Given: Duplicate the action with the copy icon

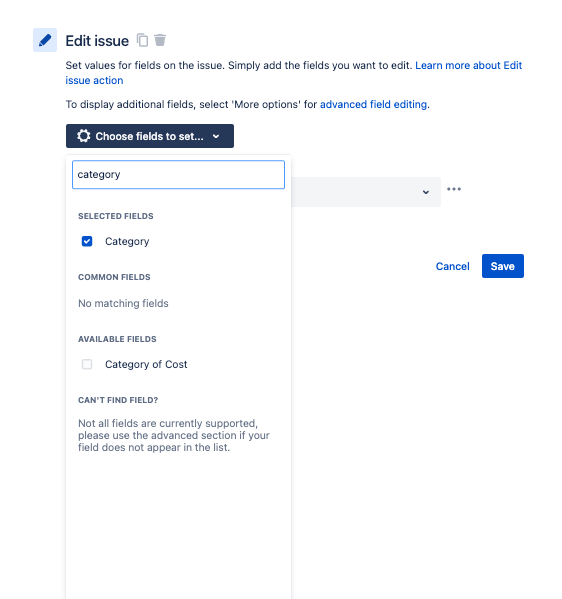Looking at the screenshot, I should 143,40.
